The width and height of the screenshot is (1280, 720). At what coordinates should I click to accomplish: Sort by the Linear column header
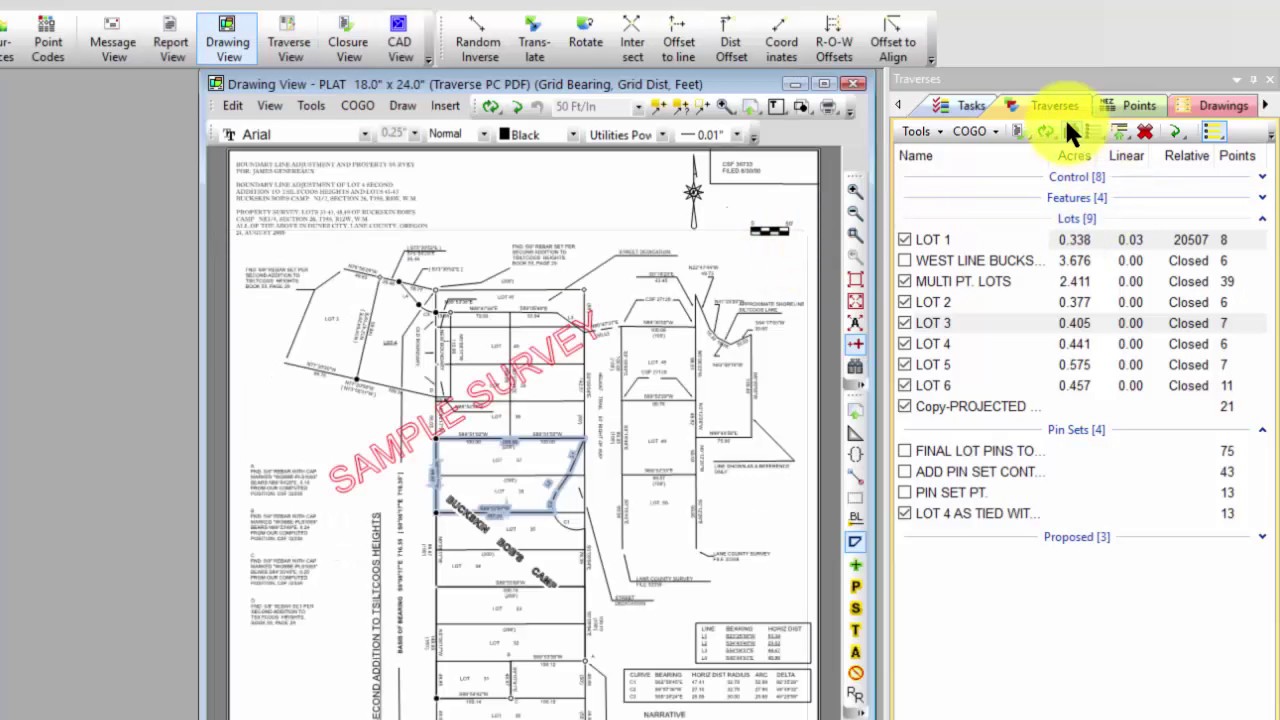[x=1126, y=156]
